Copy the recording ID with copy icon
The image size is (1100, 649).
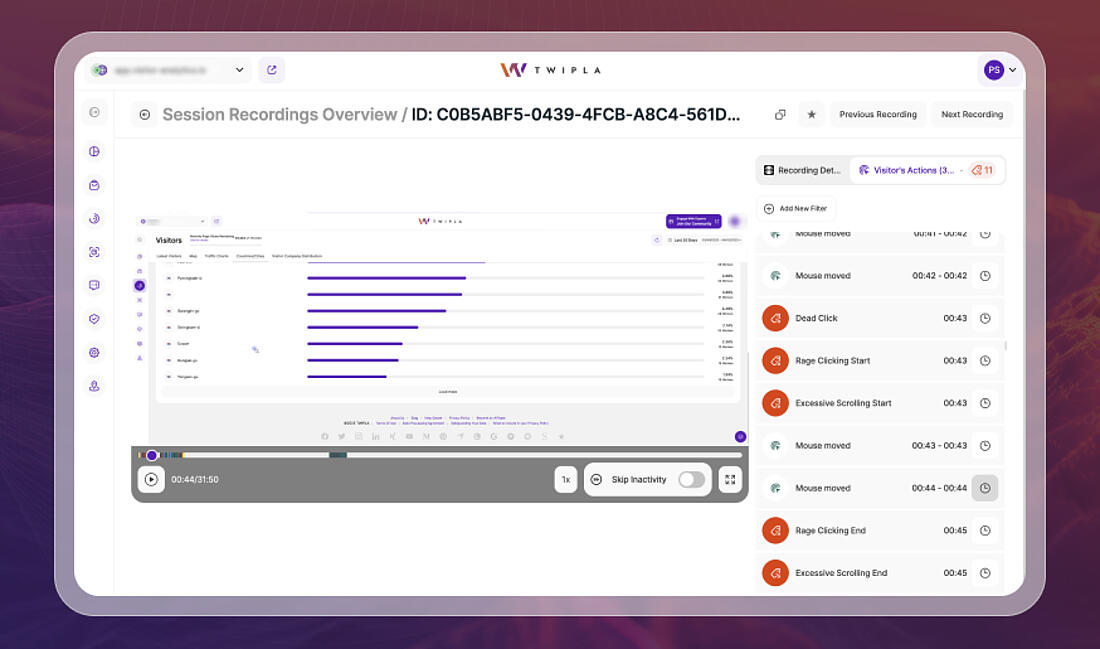pos(780,114)
